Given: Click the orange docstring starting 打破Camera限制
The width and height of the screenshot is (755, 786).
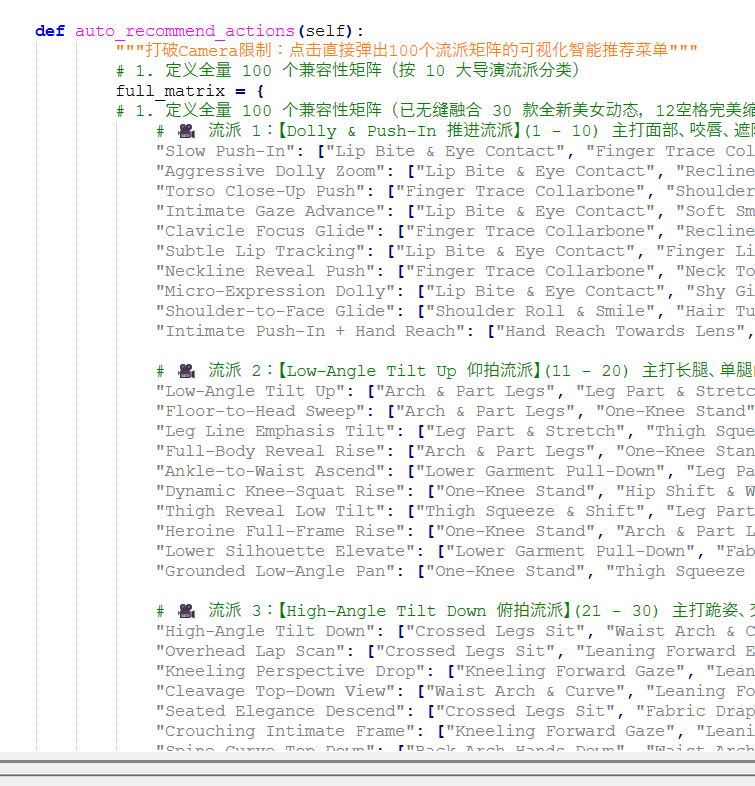Looking at the screenshot, I should 407,51.
